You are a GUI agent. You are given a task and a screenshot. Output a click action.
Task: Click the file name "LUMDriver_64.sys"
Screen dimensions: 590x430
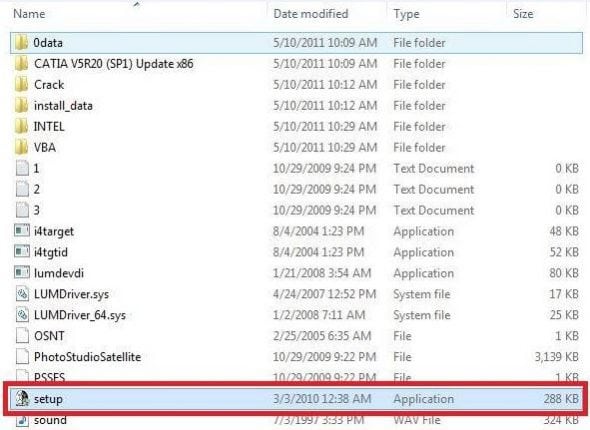(80, 315)
